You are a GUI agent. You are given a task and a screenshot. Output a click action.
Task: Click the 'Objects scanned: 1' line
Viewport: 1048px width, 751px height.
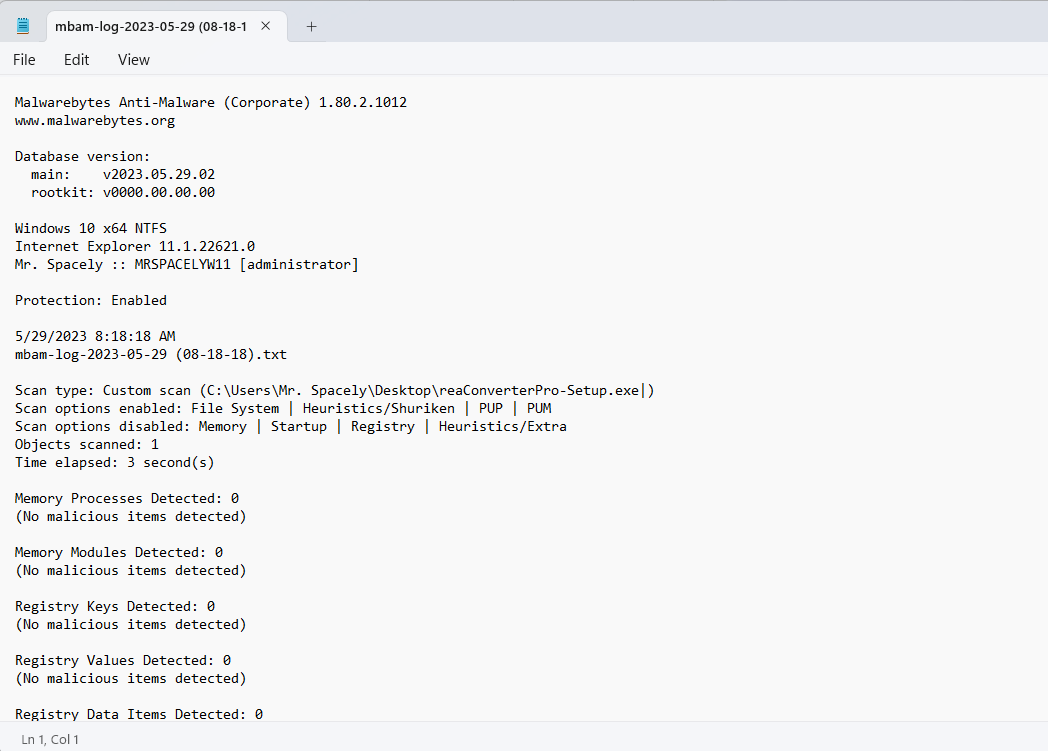[x=87, y=445]
